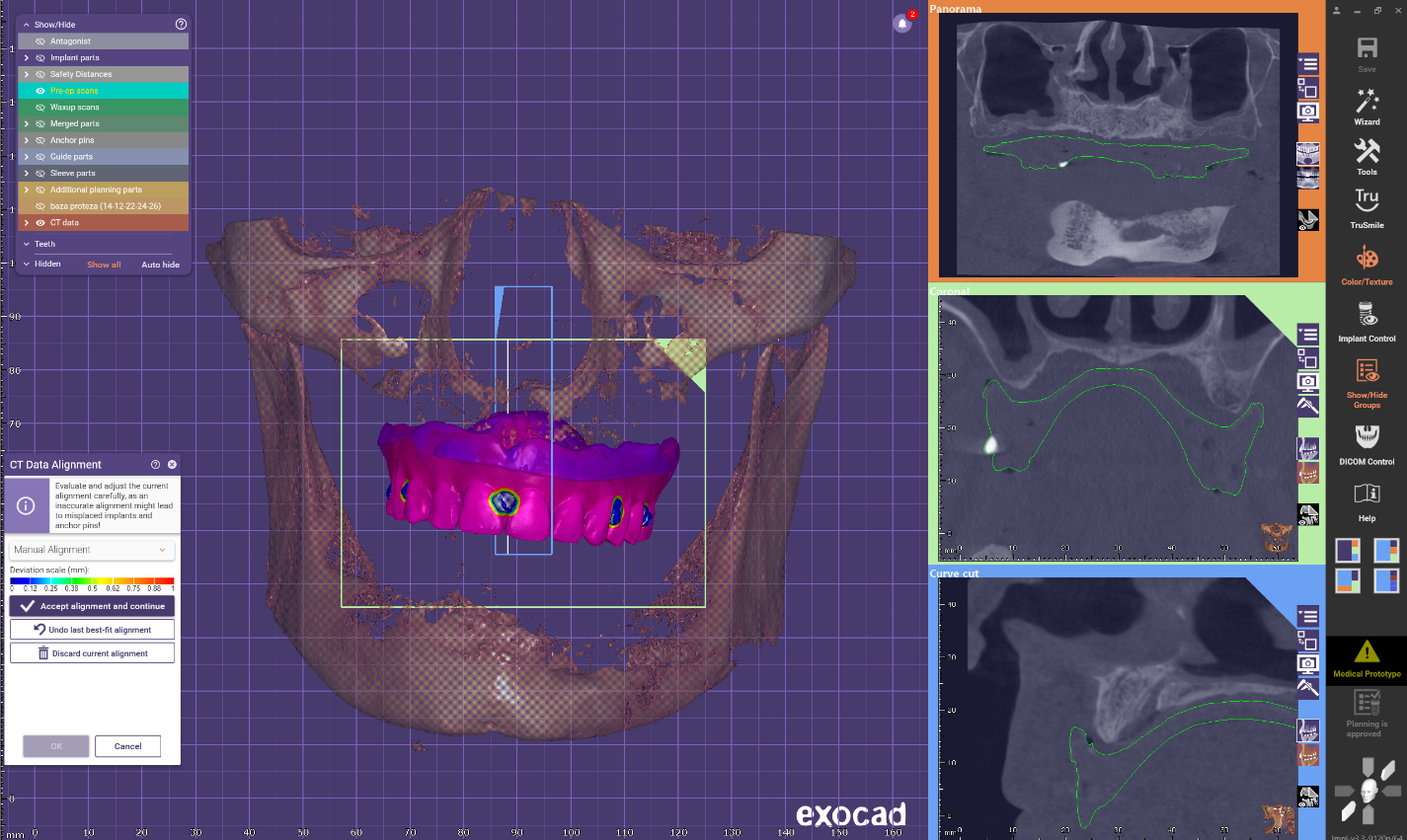This screenshot has width=1407, height=840.
Task: Open the Show/Hide Groups panel
Action: 1367,381
